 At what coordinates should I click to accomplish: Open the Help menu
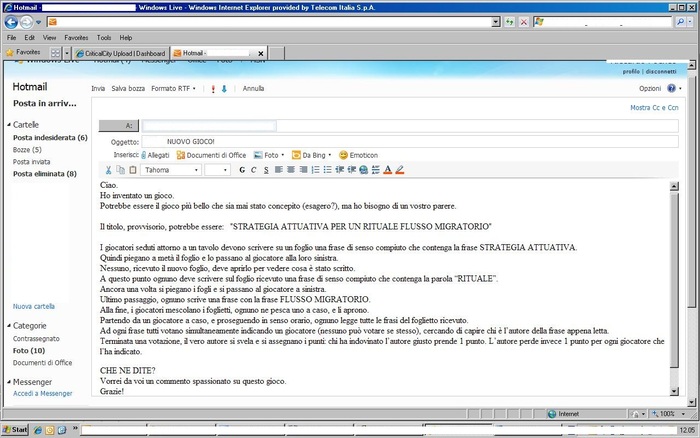click(x=125, y=38)
